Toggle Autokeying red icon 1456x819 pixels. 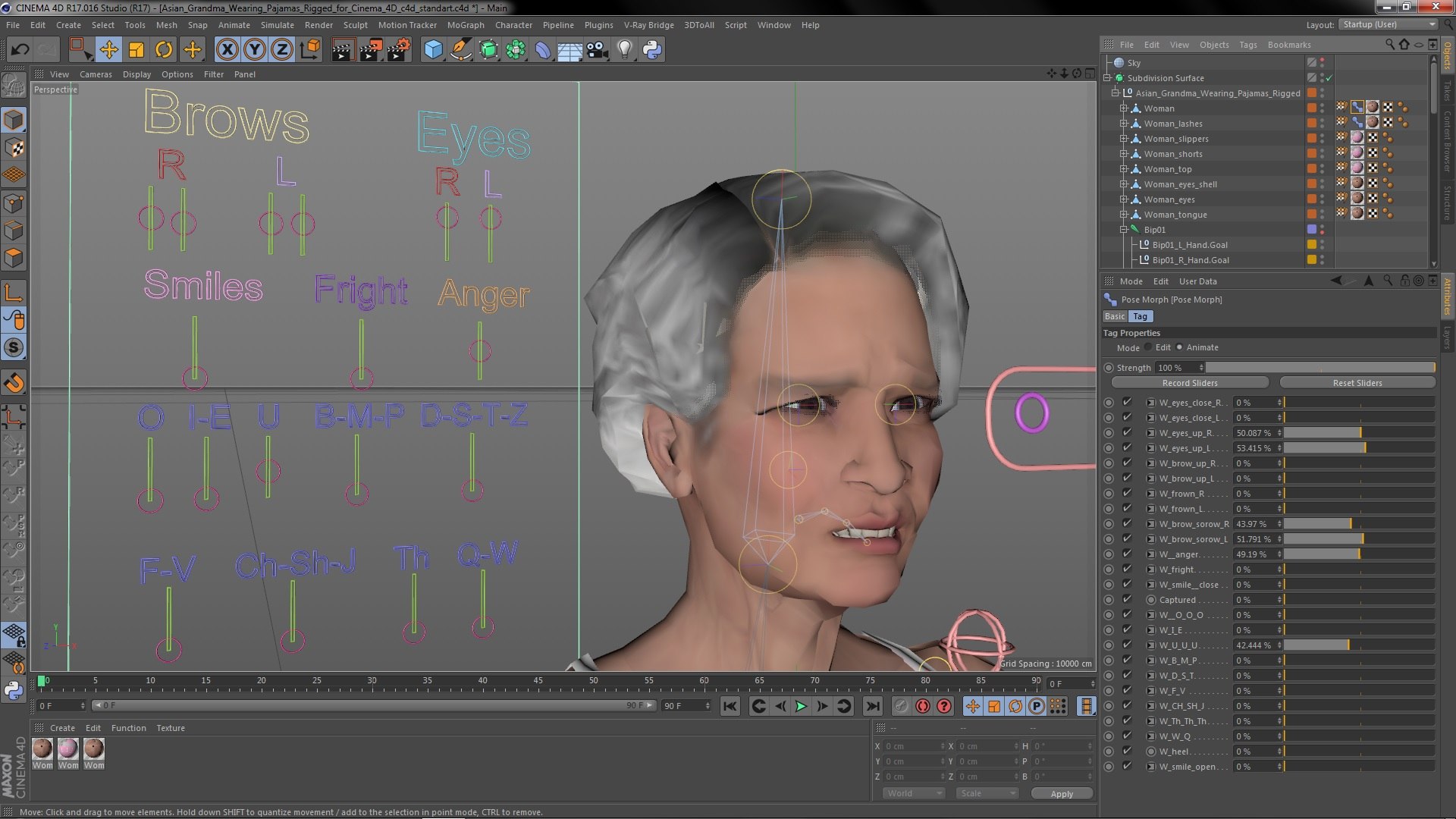tap(923, 707)
